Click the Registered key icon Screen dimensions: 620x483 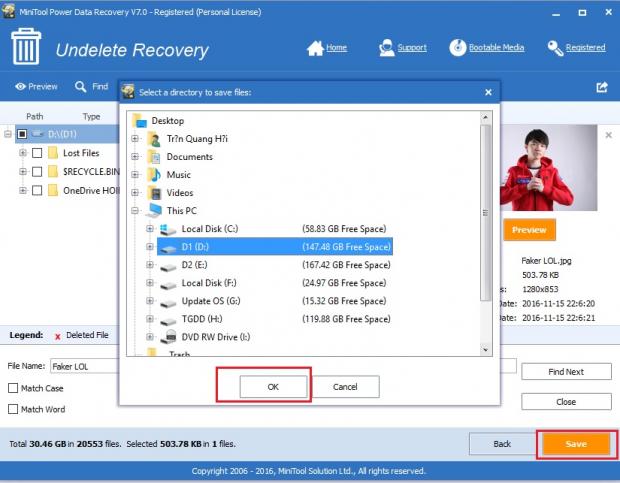point(555,47)
